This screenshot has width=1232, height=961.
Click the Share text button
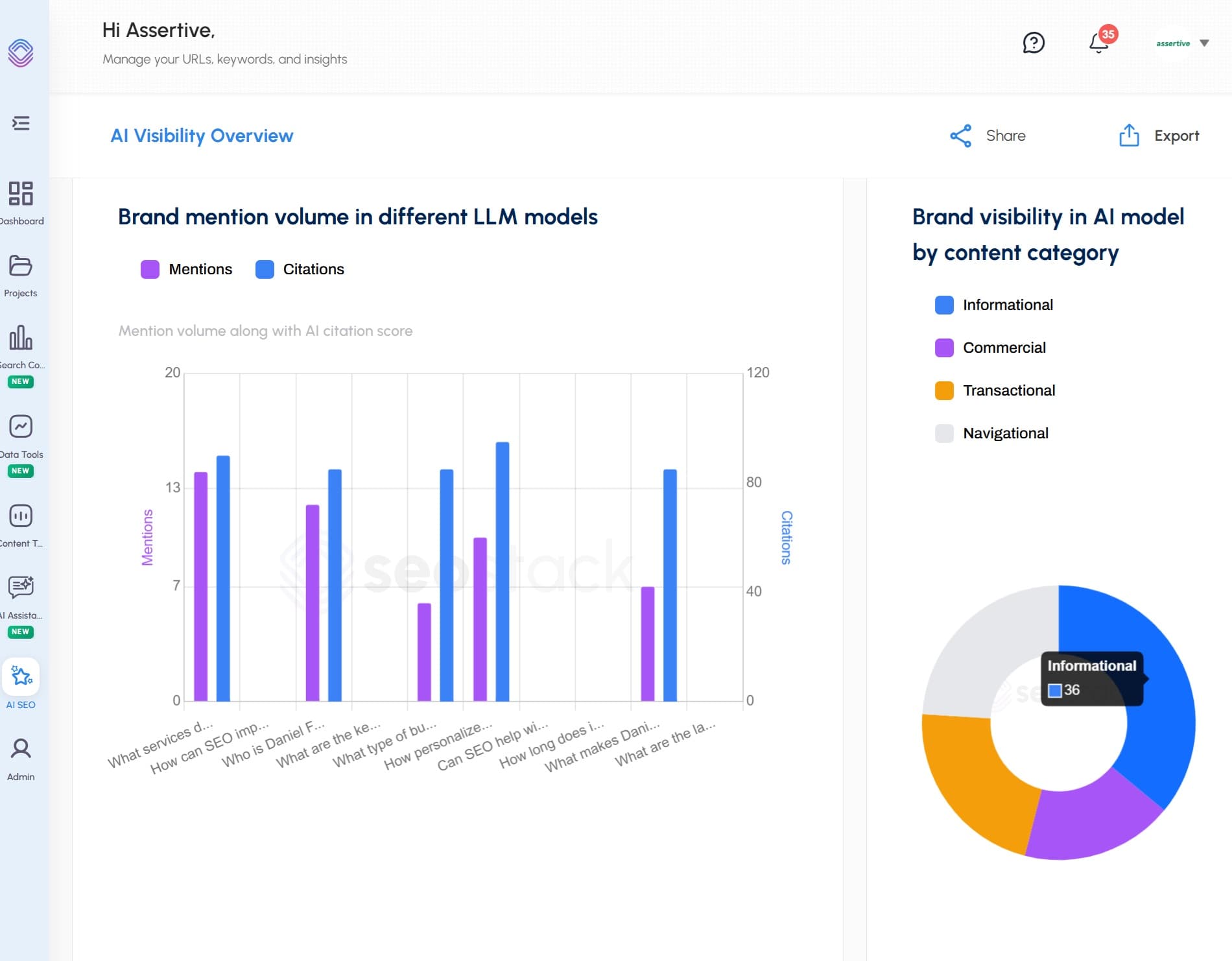click(x=1006, y=136)
